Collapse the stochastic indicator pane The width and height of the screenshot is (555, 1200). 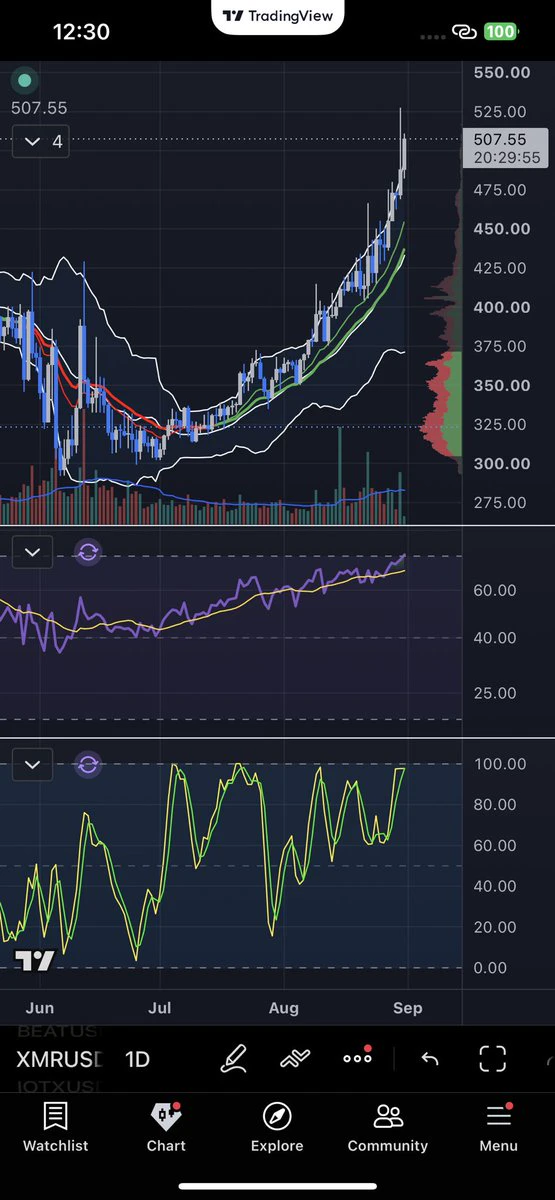tap(32, 765)
